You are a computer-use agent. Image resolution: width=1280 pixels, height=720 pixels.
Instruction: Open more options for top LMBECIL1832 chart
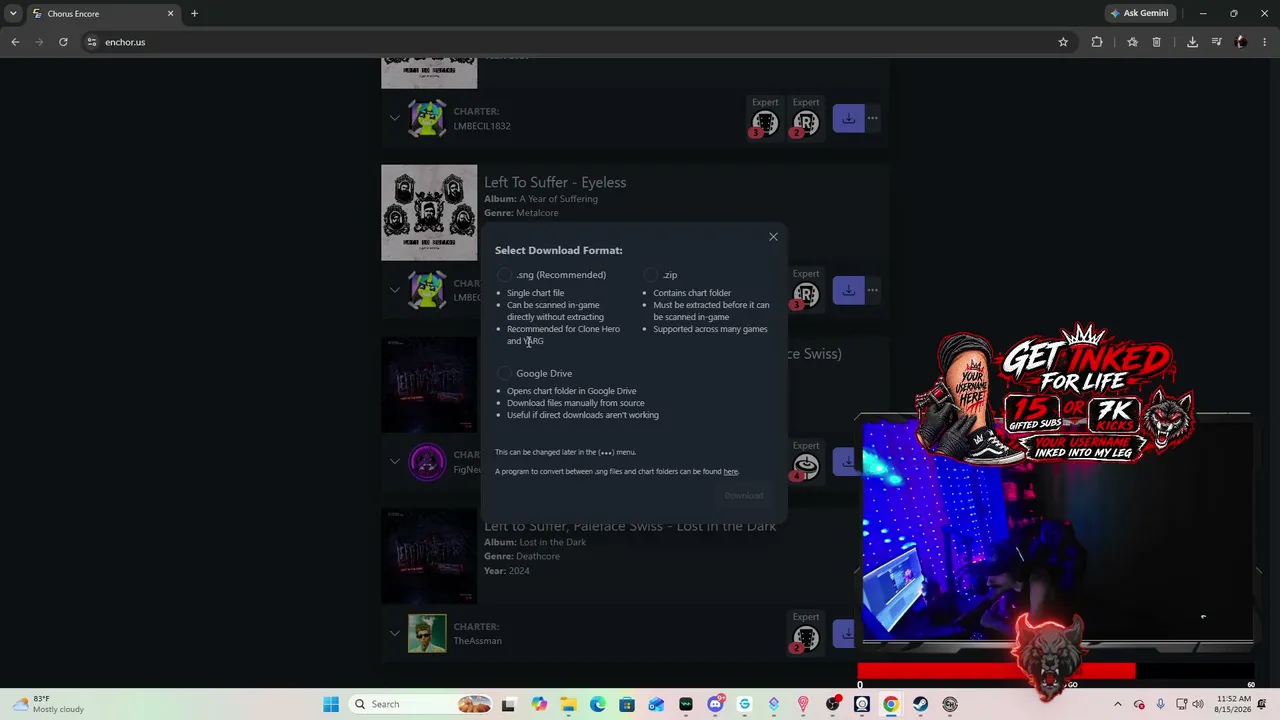(873, 118)
